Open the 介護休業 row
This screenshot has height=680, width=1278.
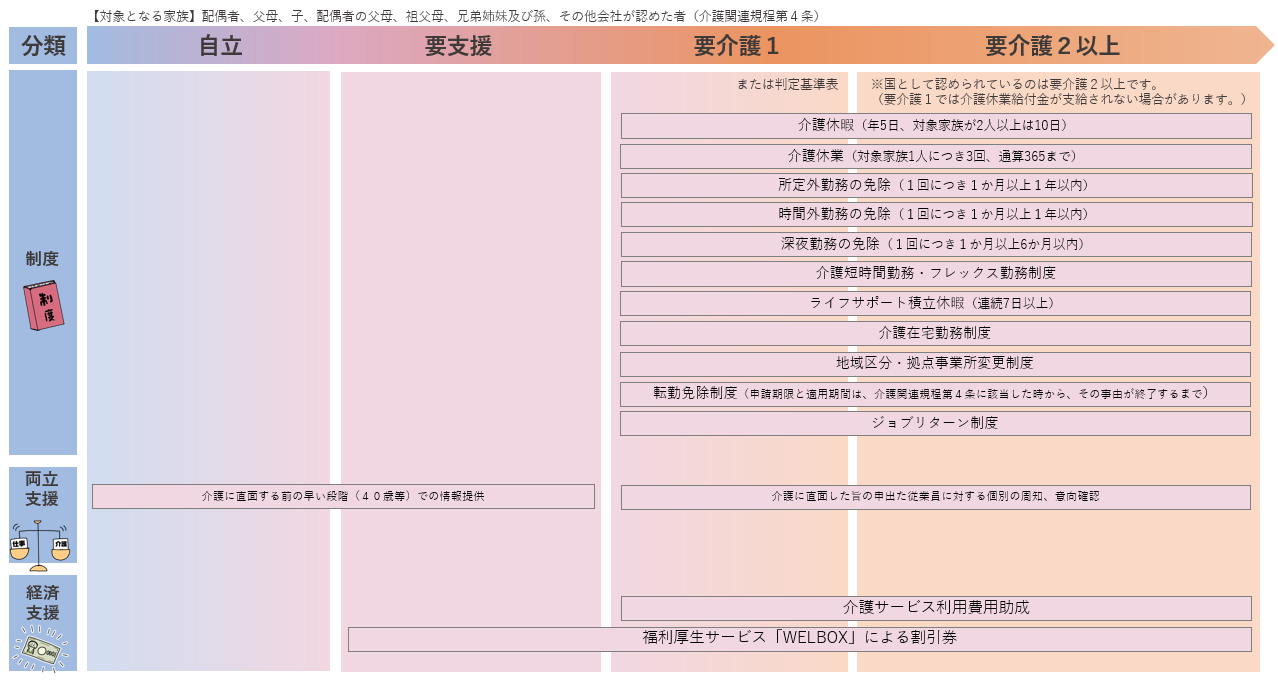tap(935, 156)
